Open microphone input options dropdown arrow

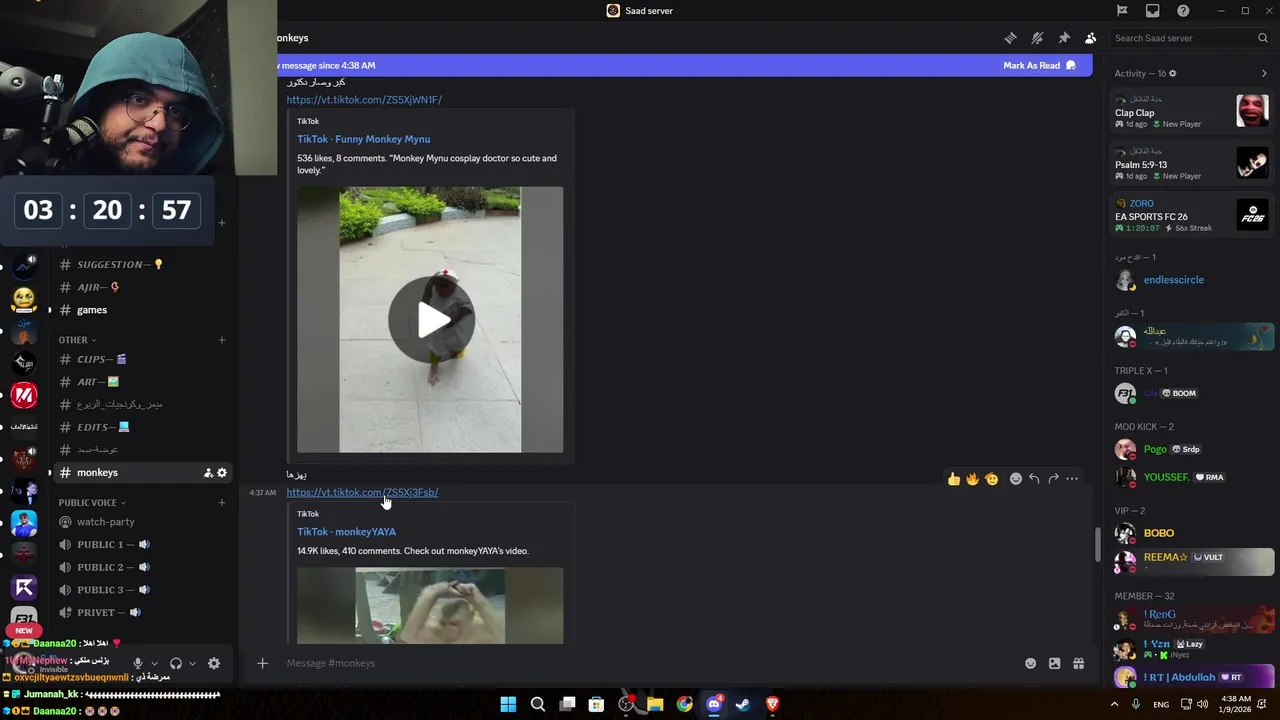tap(154, 663)
